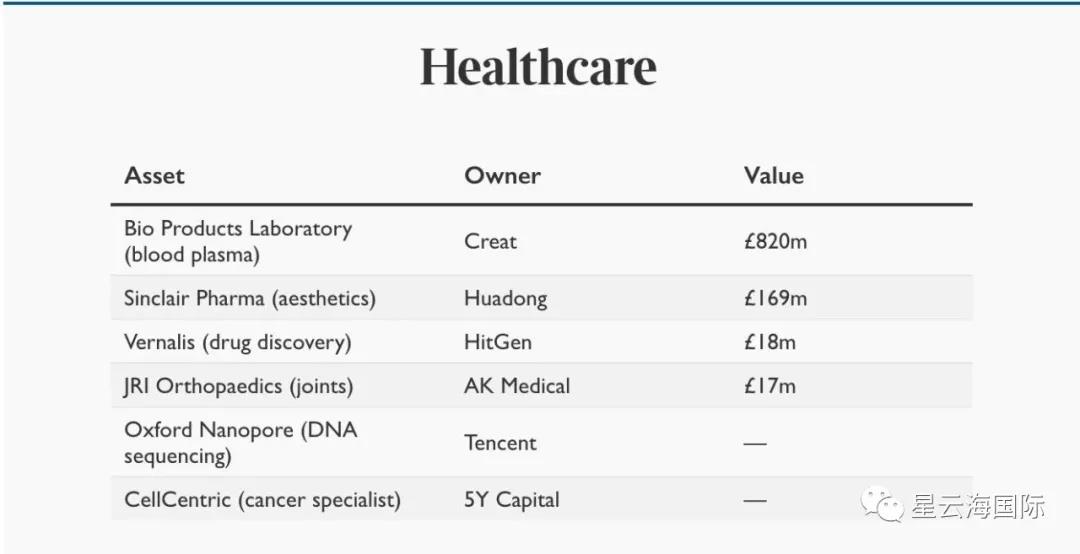Viewport: 1080px width, 554px height.
Task: Click the Huadong owner cell
Action: click(505, 298)
